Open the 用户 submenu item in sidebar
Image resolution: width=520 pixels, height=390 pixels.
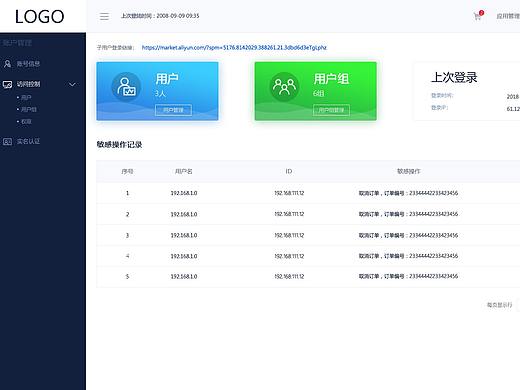click(26, 98)
